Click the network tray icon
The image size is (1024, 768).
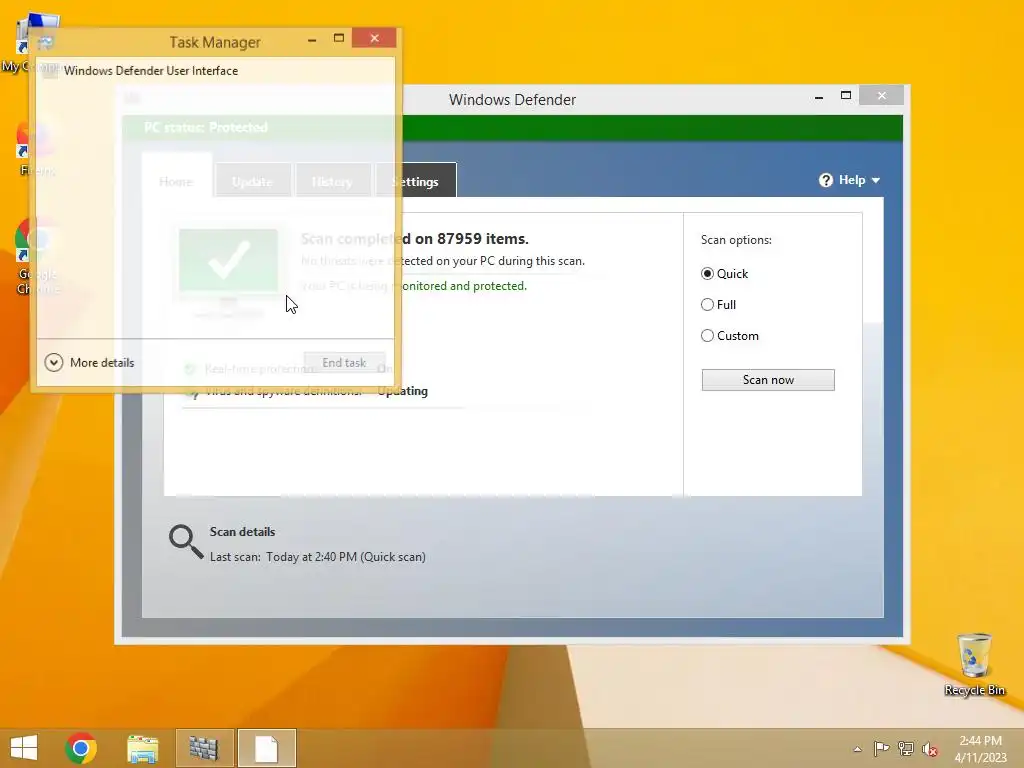906,748
